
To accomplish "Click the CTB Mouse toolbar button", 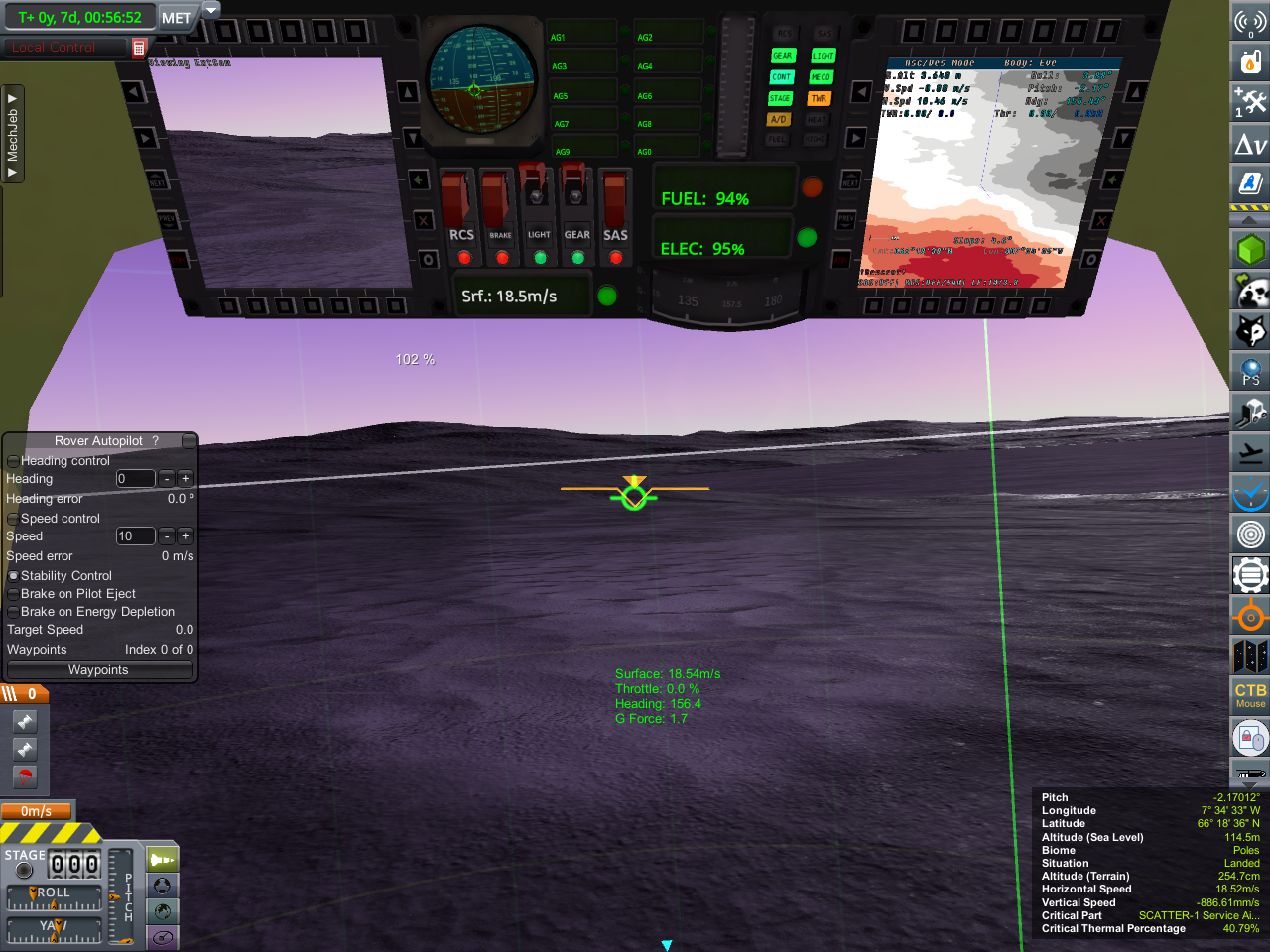I will (x=1250, y=696).
